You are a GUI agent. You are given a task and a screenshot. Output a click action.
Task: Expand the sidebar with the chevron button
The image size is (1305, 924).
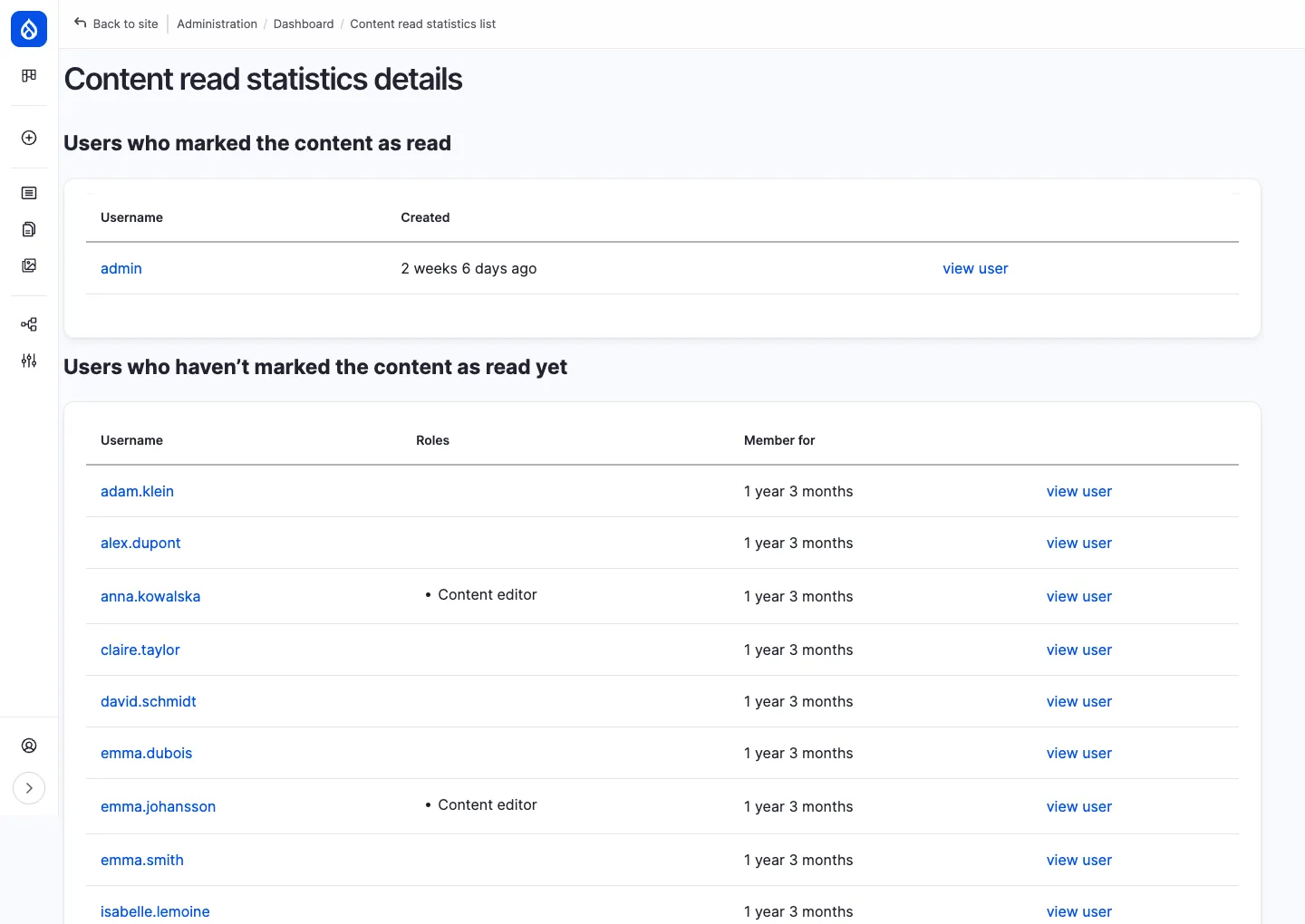29,788
